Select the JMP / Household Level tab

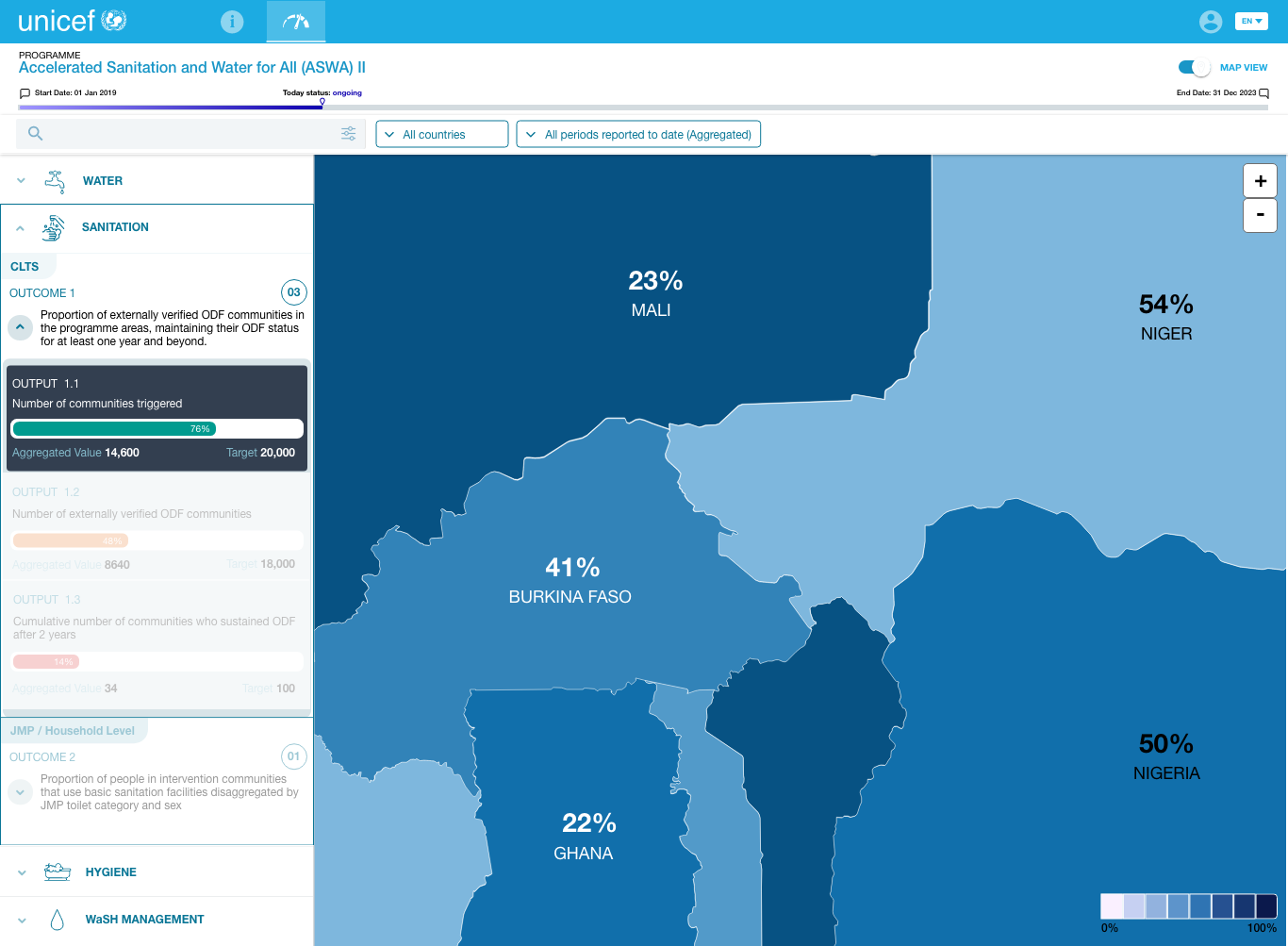click(x=74, y=730)
